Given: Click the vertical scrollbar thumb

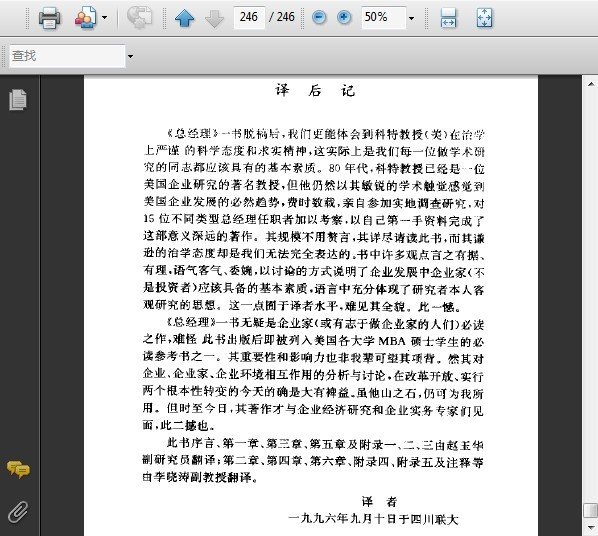Looking at the screenshot, I should [590, 510].
